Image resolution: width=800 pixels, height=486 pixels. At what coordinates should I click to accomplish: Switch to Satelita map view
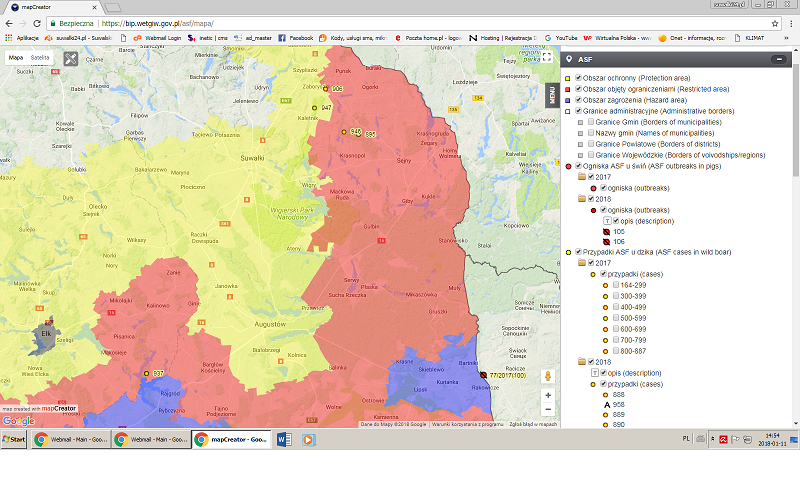click(x=41, y=58)
